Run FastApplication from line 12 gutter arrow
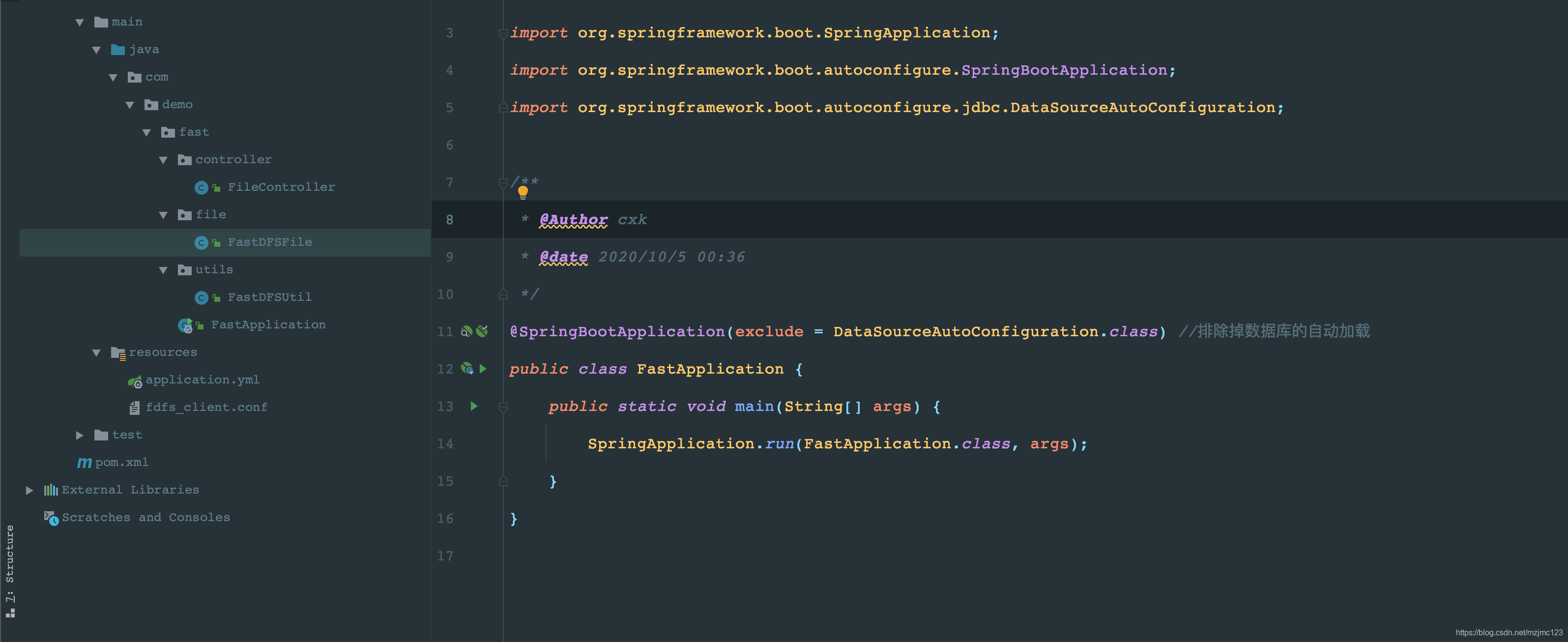 483,369
